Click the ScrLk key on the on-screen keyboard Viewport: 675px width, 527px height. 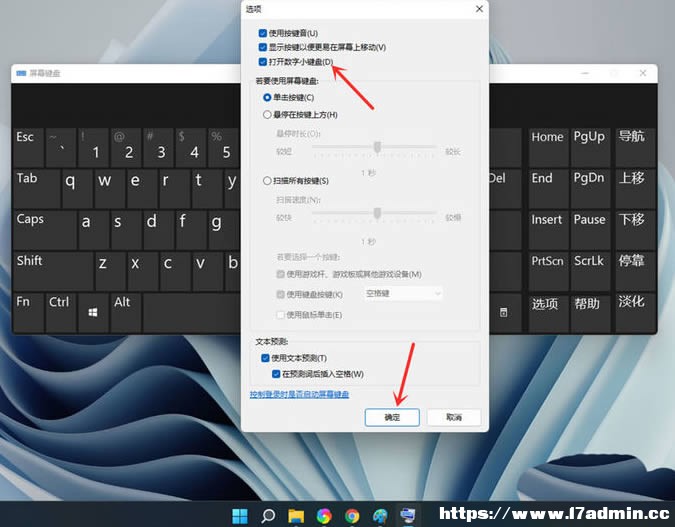click(x=590, y=271)
